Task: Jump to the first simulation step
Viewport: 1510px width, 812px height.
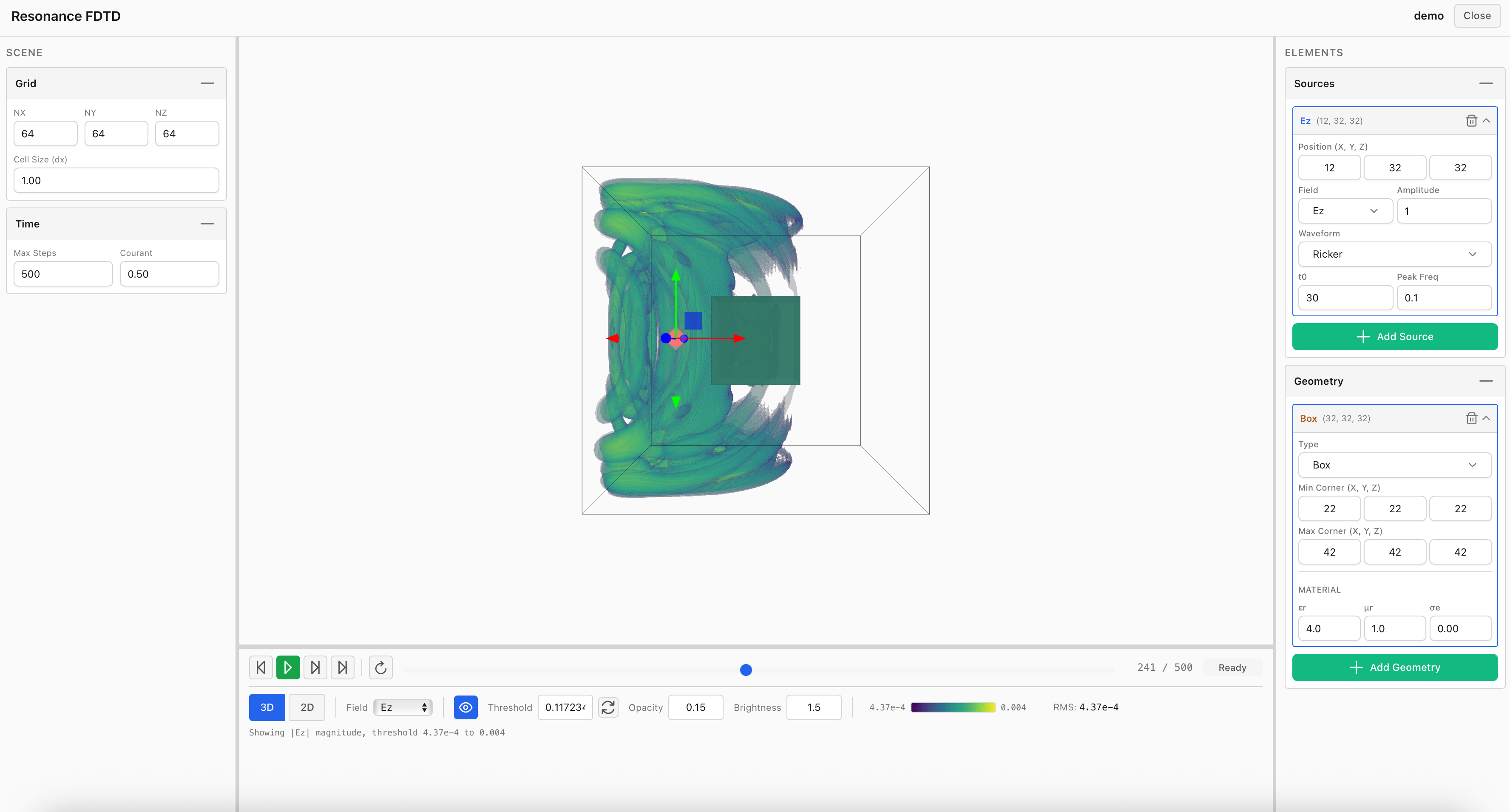Action: 261,667
